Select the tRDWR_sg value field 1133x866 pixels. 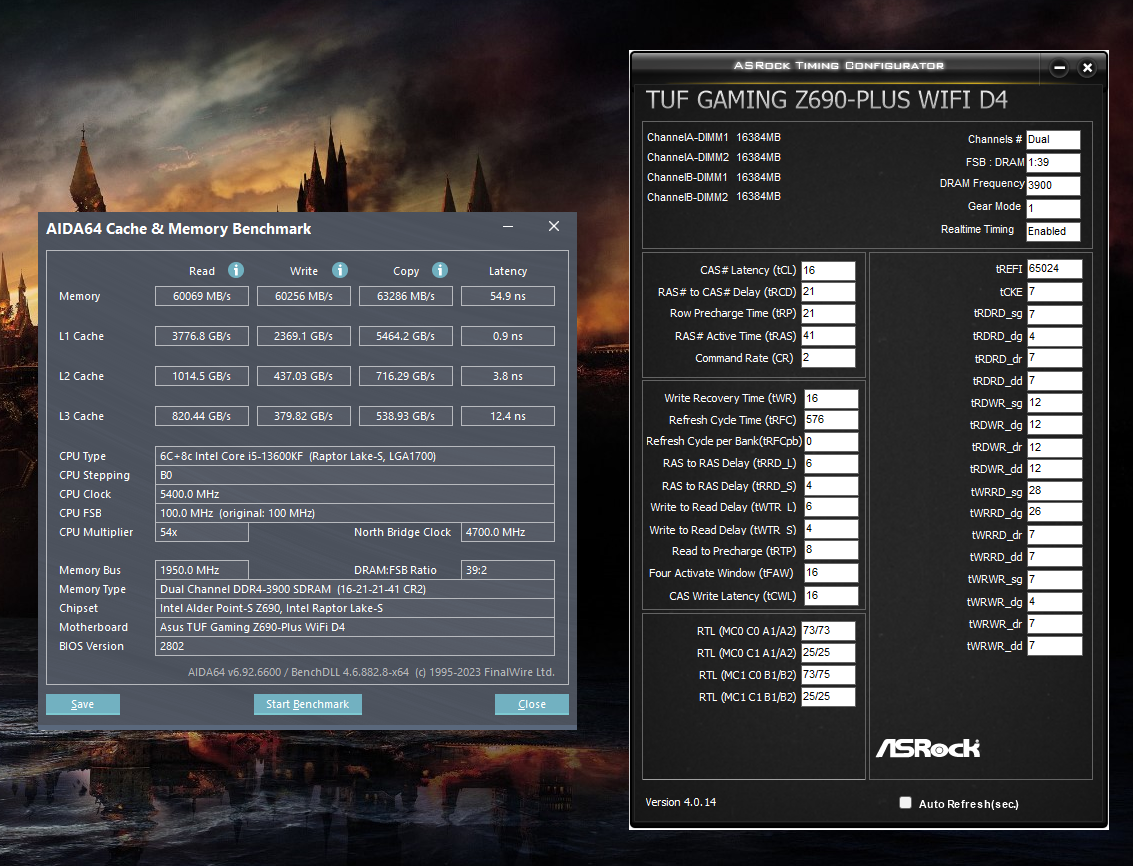tap(1055, 403)
